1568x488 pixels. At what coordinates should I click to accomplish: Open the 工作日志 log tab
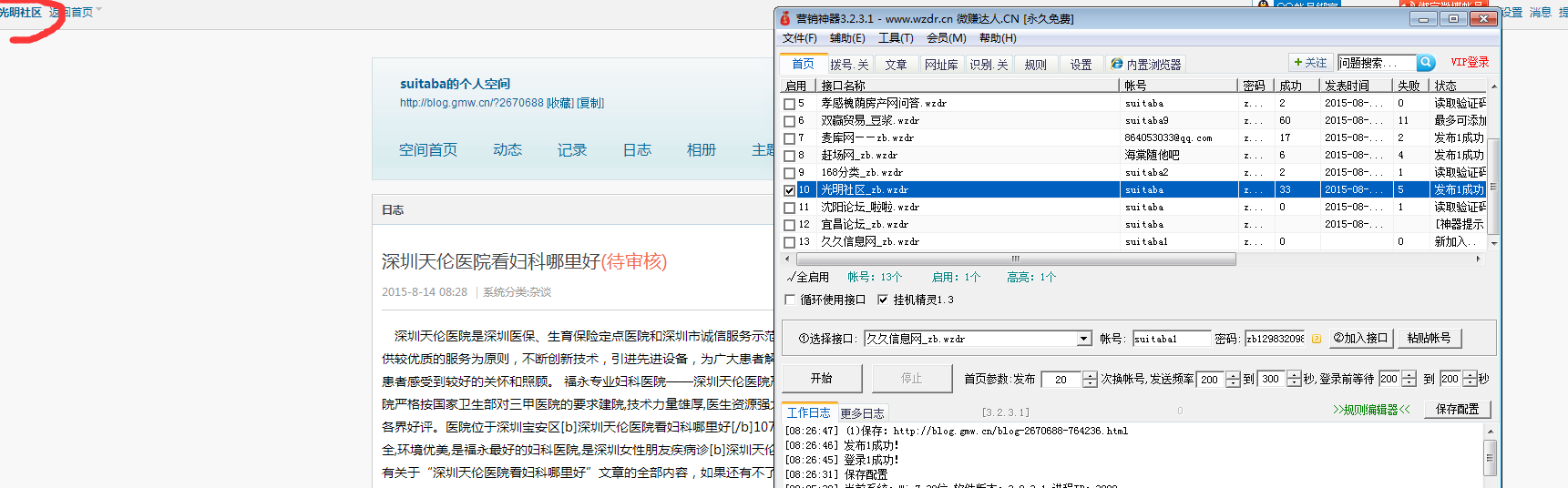click(x=809, y=412)
